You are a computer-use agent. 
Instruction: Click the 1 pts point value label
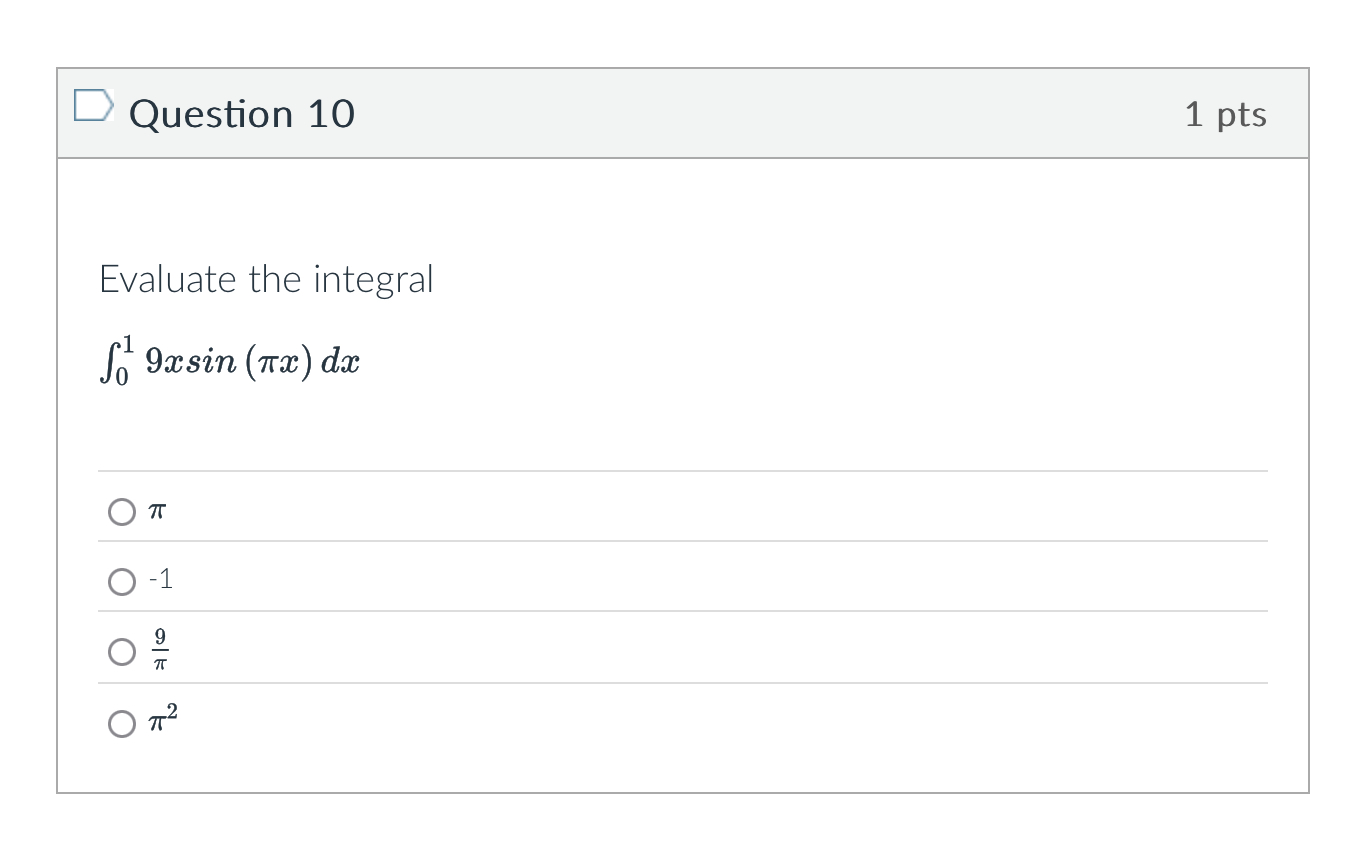[1227, 113]
